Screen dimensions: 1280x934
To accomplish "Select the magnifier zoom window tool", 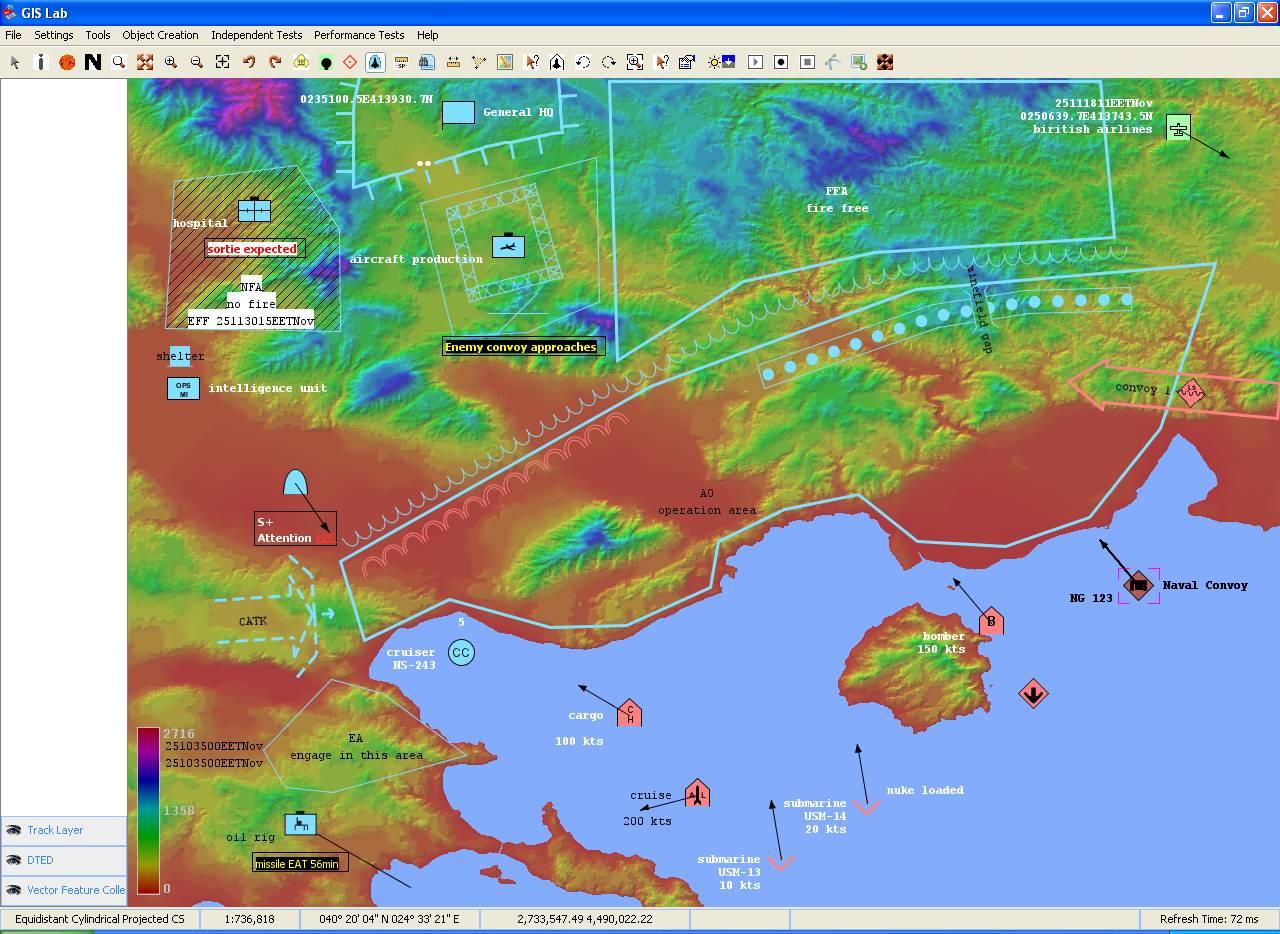I will tap(119, 62).
